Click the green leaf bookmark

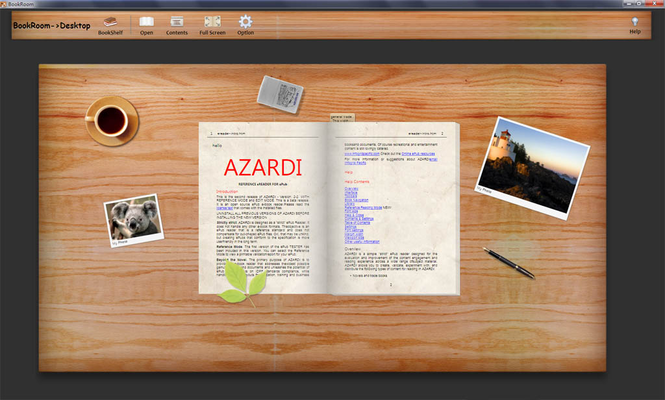[243, 283]
